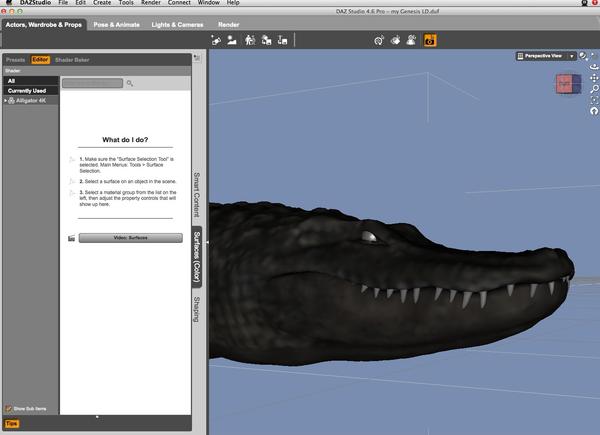600x435 pixels.
Task: Open the Edit menu
Action: 80,2
